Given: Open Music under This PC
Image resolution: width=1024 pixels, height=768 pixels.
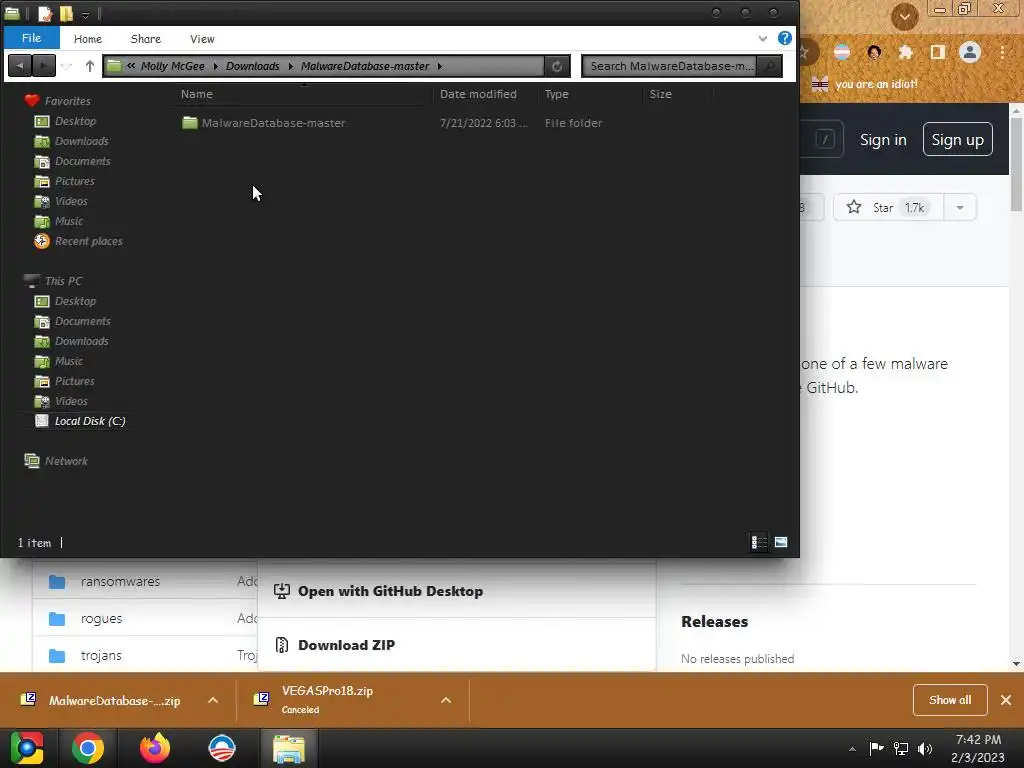Looking at the screenshot, I should click(x=69, y=361).
